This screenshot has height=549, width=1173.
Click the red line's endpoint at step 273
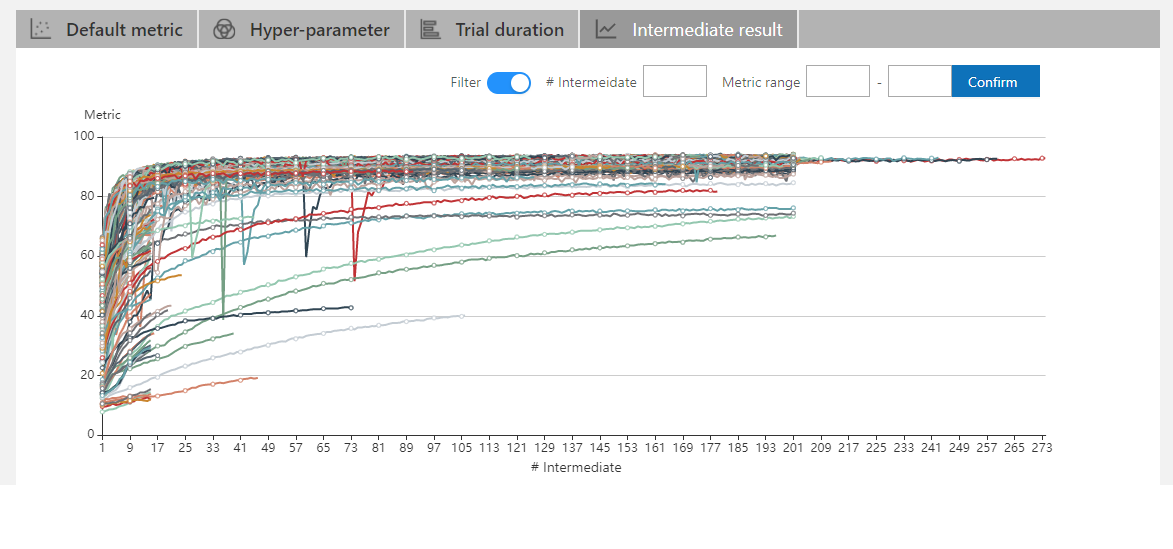[x=1043, y=158]
